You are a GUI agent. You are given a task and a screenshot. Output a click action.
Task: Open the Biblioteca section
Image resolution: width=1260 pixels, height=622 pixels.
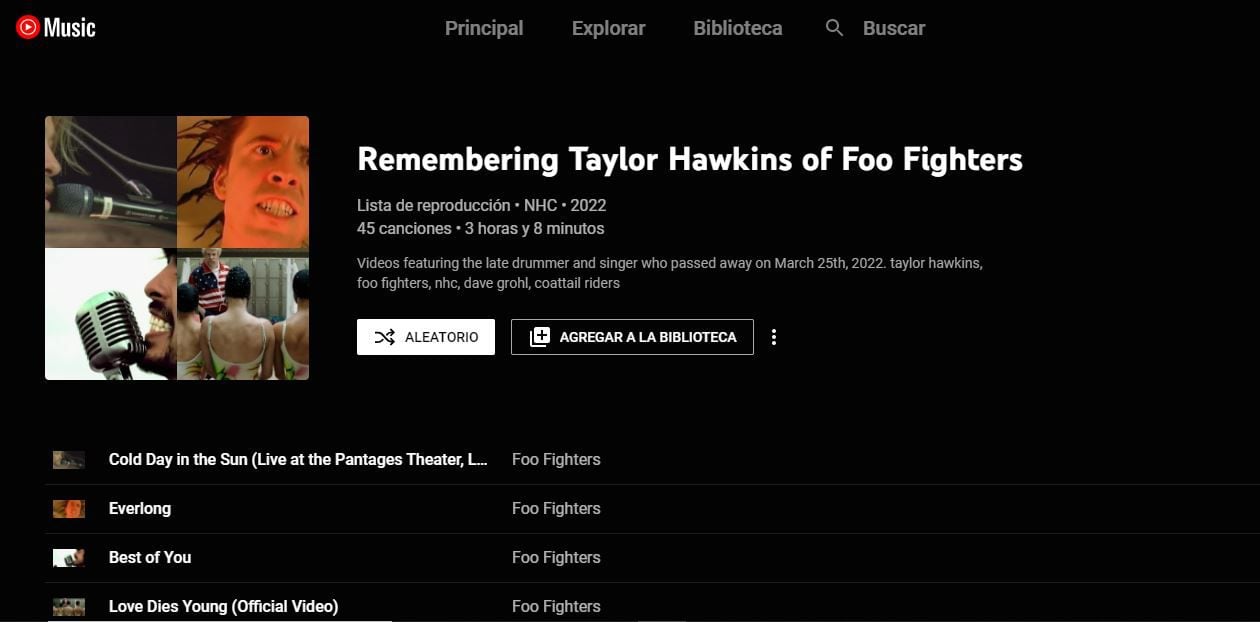pos(737,28)
